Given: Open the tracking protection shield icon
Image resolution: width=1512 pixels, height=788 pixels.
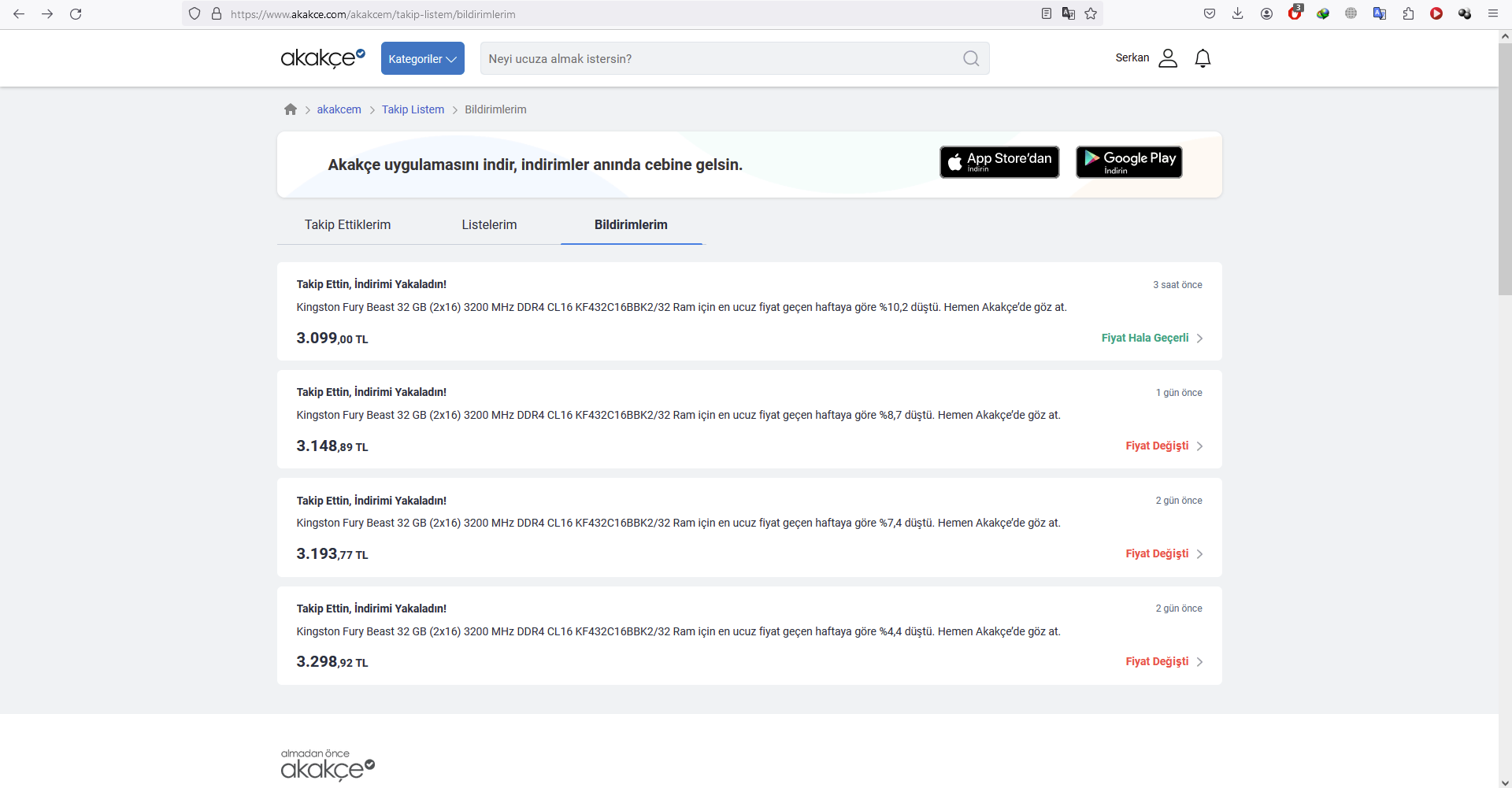Looking at the screenshot, I should (195, 14).
